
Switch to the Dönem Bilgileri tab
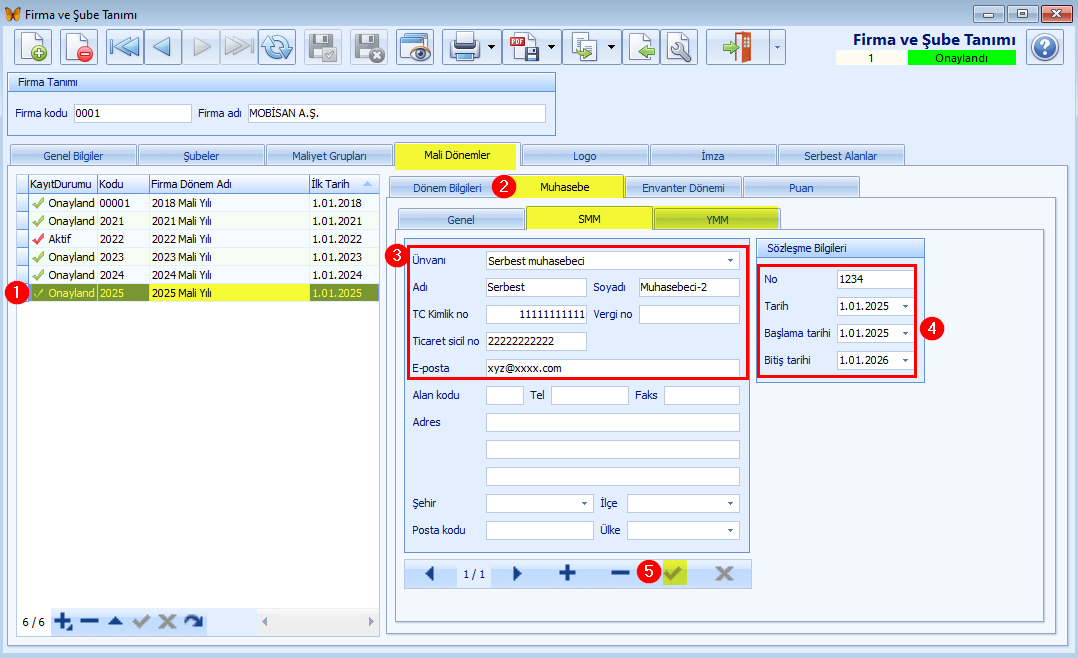(x=448, y=188)
